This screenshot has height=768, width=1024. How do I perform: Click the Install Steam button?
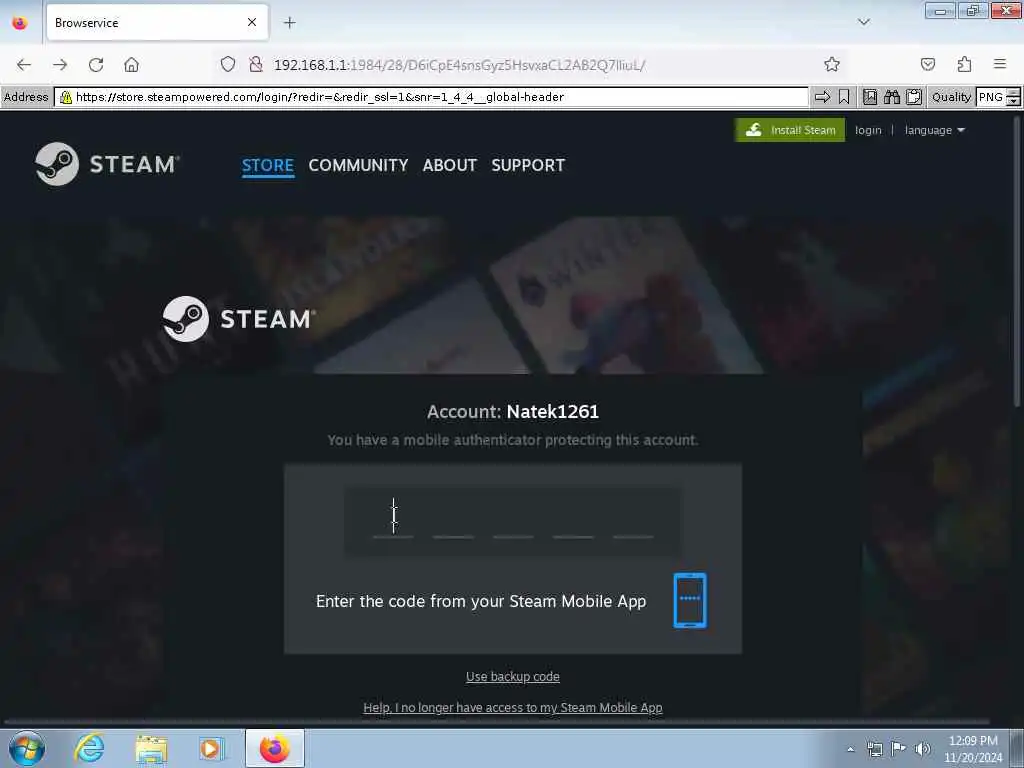point(790,130)
